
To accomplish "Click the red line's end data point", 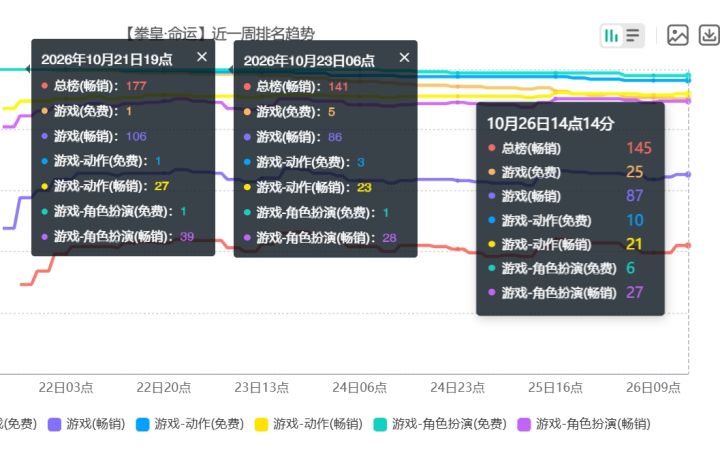I will [x=688, y=245].
